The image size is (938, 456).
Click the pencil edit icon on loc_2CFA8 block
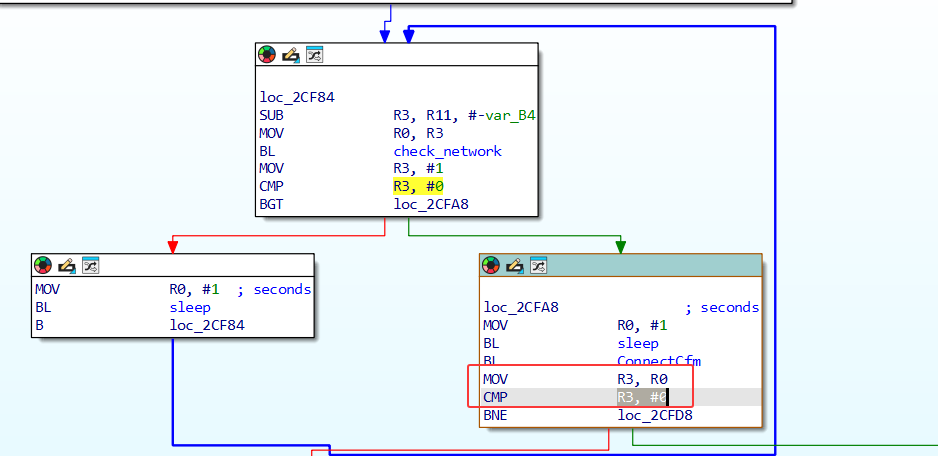[514, 265]
